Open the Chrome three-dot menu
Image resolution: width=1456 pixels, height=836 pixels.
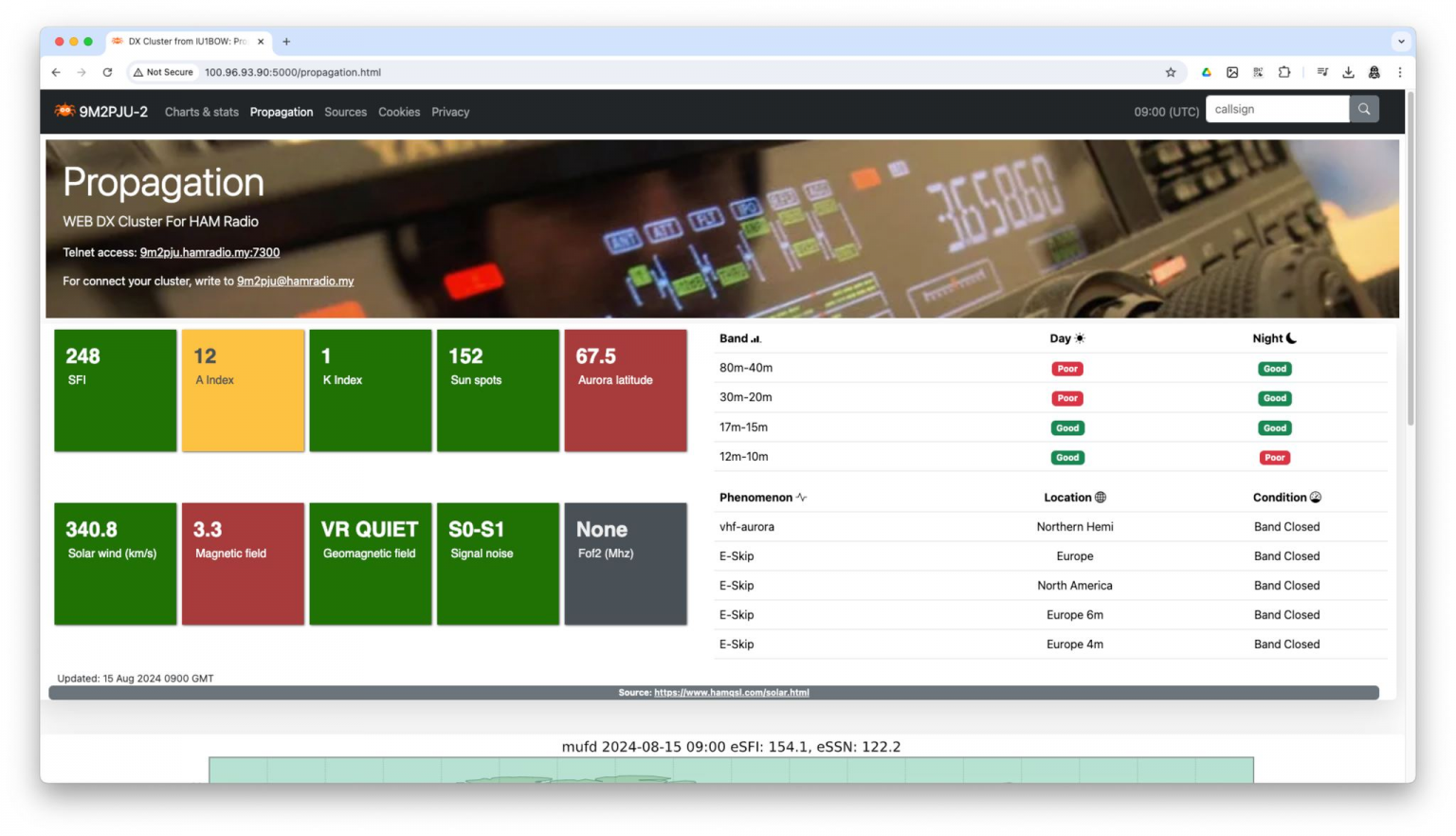1400,72
